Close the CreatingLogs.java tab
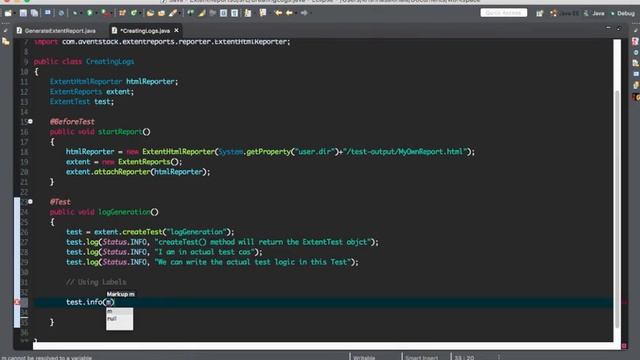Screen dimensions: 640x360 [x=176, y=30]
